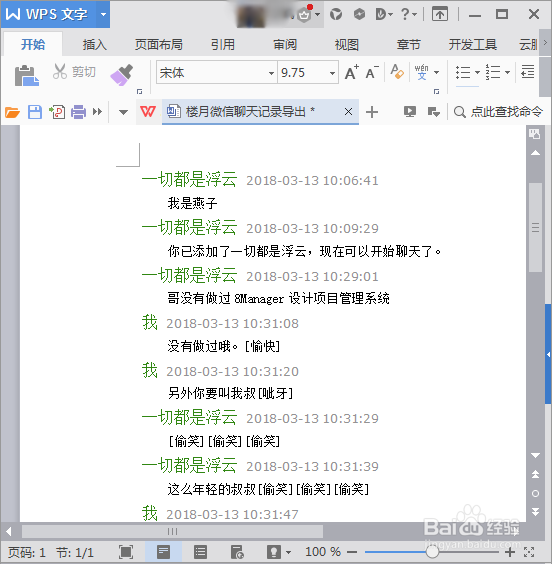The width and height of the screenshot is (552, 564).
Task: Expand more quick access tools arrows
Action: pyautogui.click(x=97, y=112)
